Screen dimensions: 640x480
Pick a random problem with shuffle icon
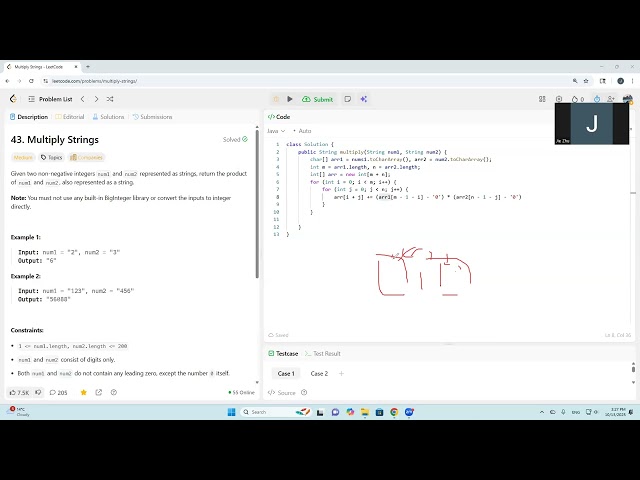[110, 99]
